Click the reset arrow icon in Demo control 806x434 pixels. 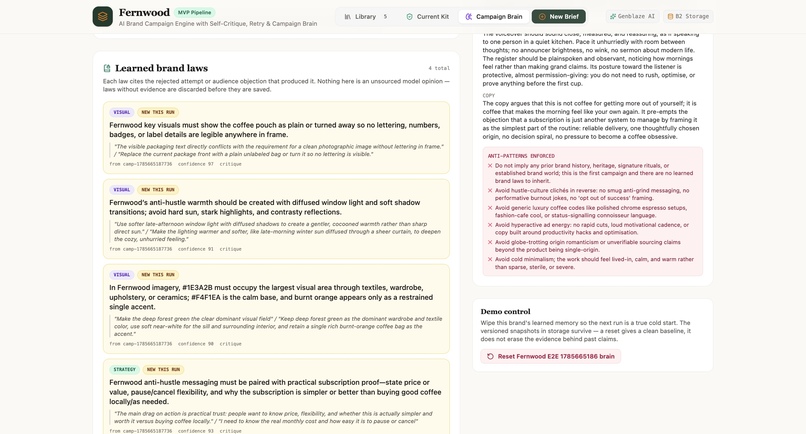490,356
